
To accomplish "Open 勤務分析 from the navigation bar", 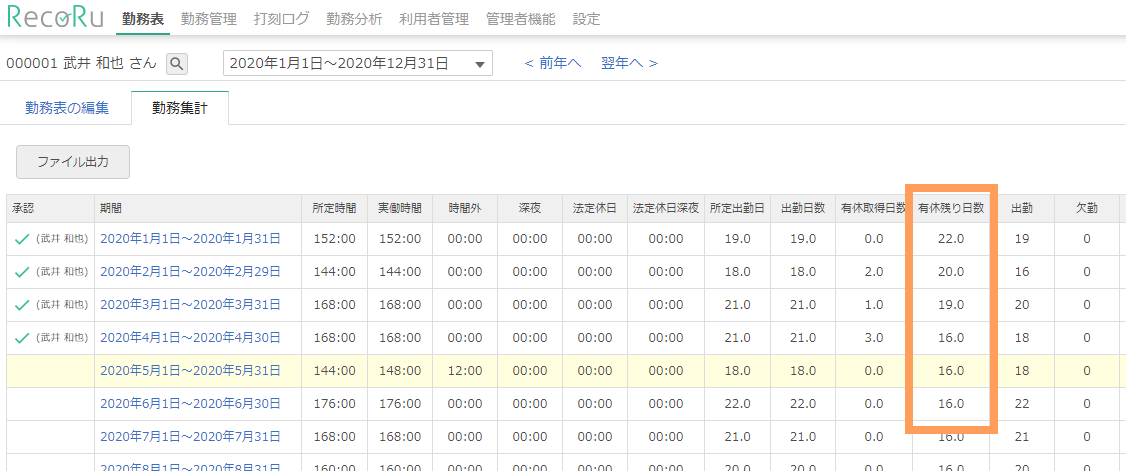I will click(354, 19).
